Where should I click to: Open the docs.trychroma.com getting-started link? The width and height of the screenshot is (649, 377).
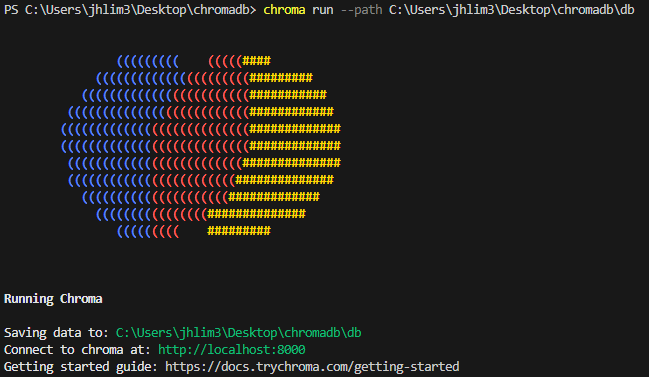tap(312, 367)
